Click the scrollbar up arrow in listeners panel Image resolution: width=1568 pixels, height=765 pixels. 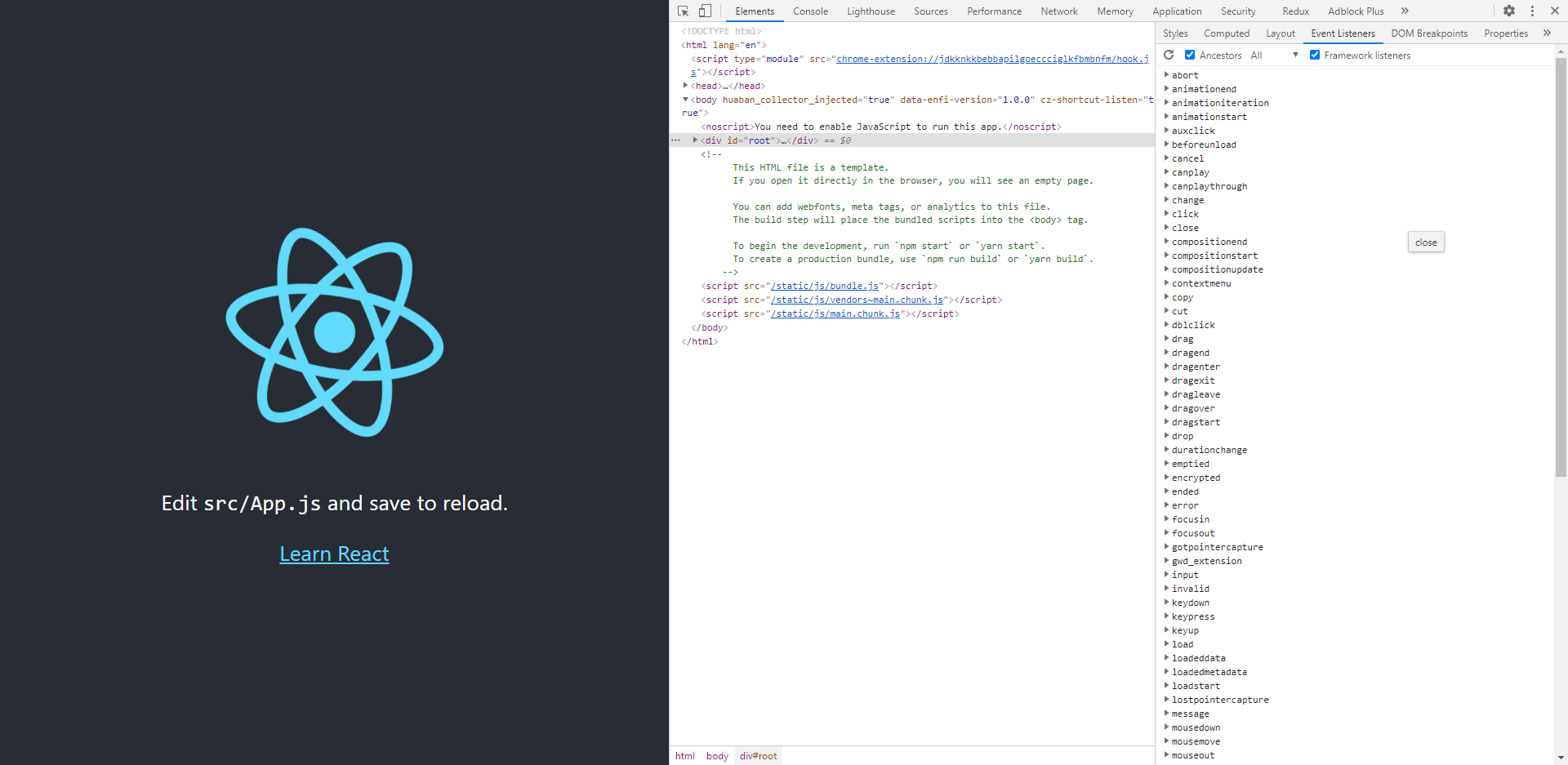(1561, 51)
